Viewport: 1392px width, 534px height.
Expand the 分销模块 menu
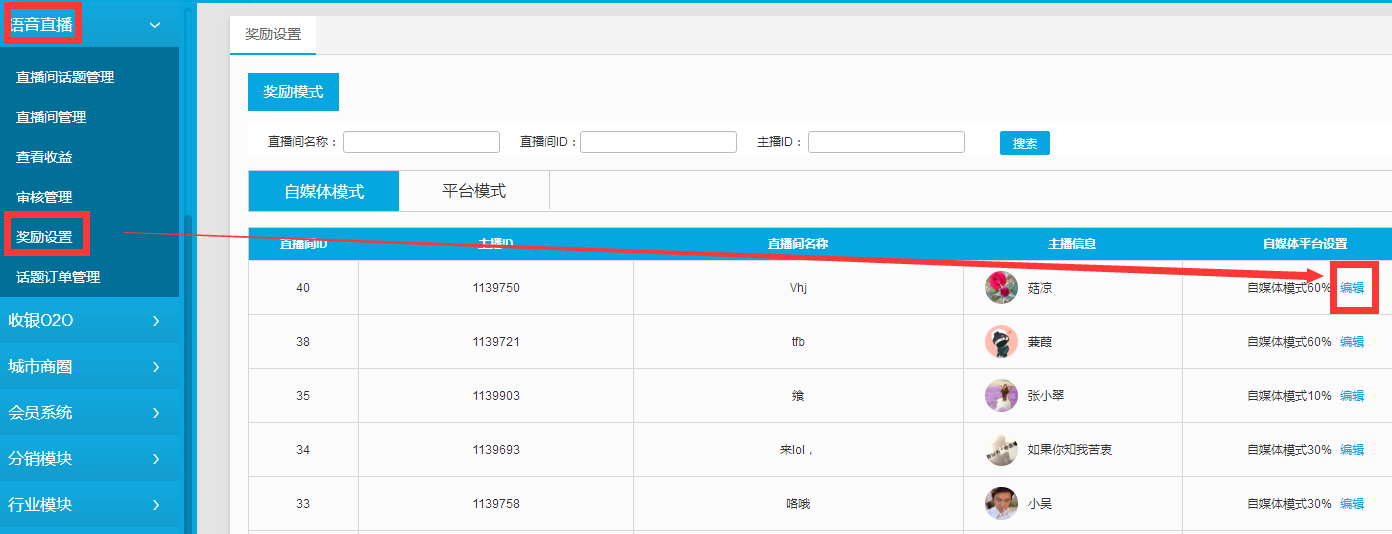(90, 458)
